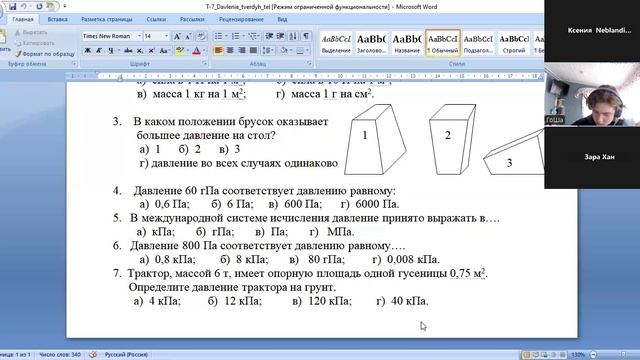Viewport: 640px width, 360px height.
Task: Open shading fill color button
Action: tap(284, 51)
